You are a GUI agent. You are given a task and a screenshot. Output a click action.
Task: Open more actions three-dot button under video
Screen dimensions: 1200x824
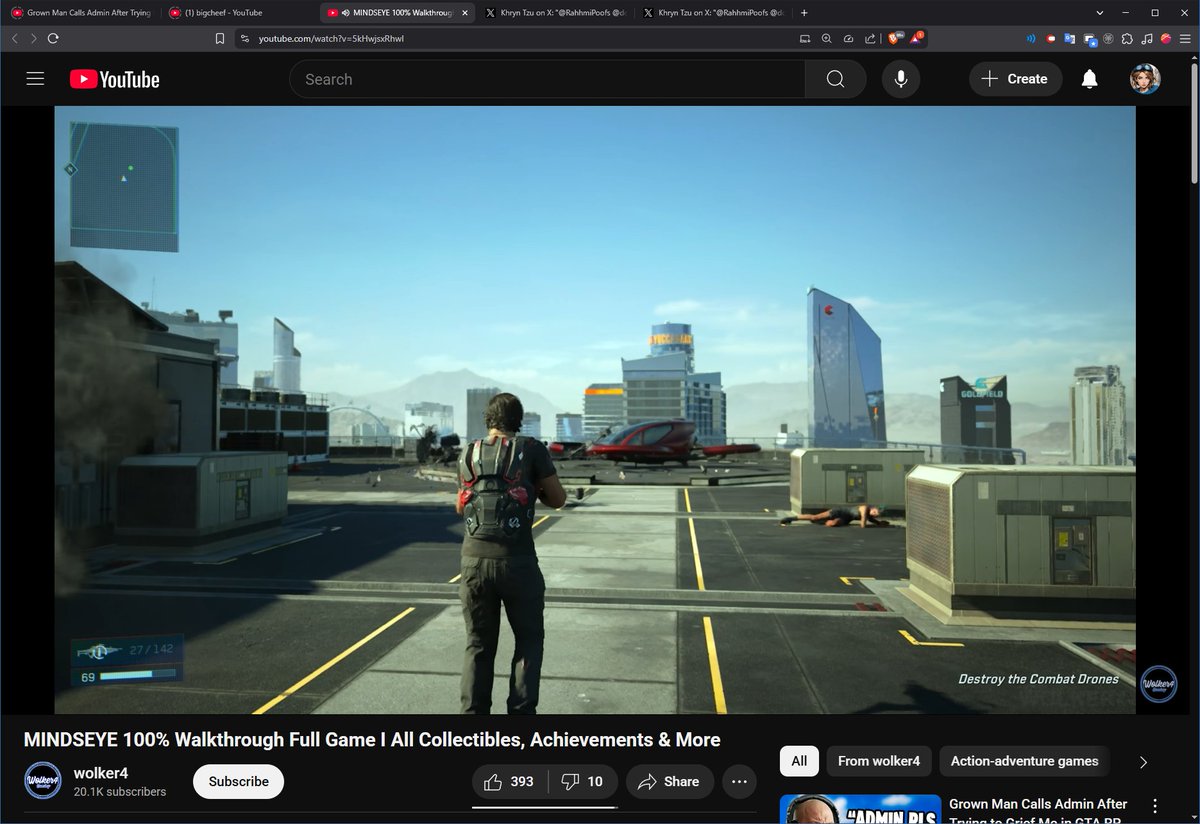click(x=739, y=781)
